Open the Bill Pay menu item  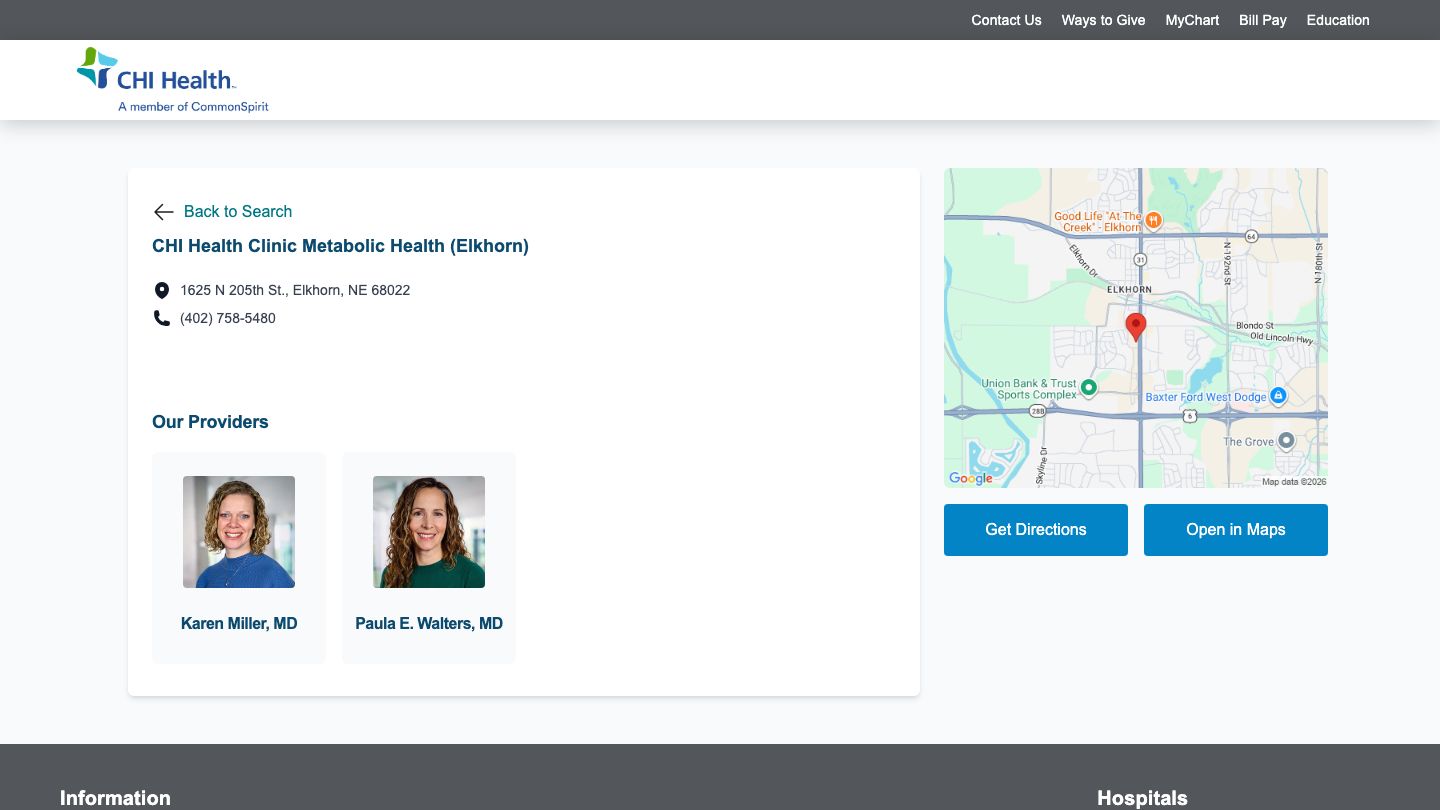(1262, 20)
